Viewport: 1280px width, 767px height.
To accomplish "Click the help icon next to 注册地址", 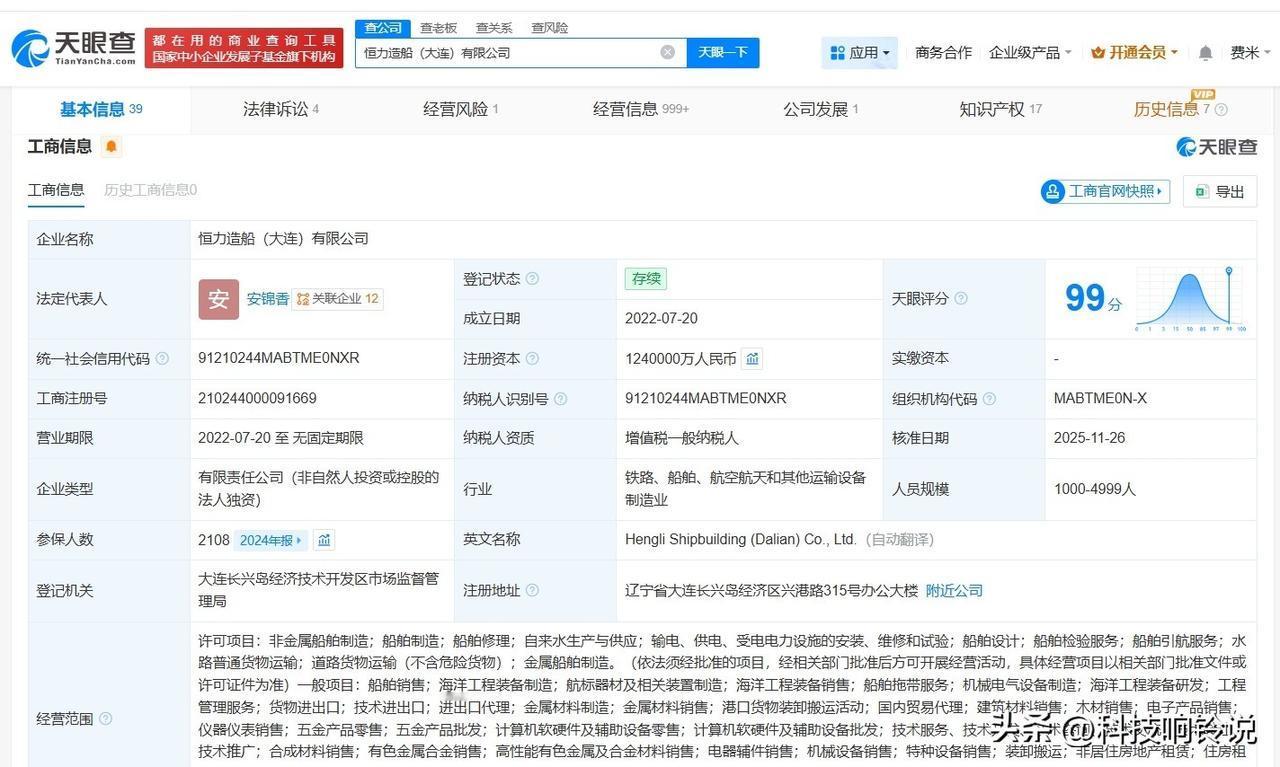I will [532, 590].
